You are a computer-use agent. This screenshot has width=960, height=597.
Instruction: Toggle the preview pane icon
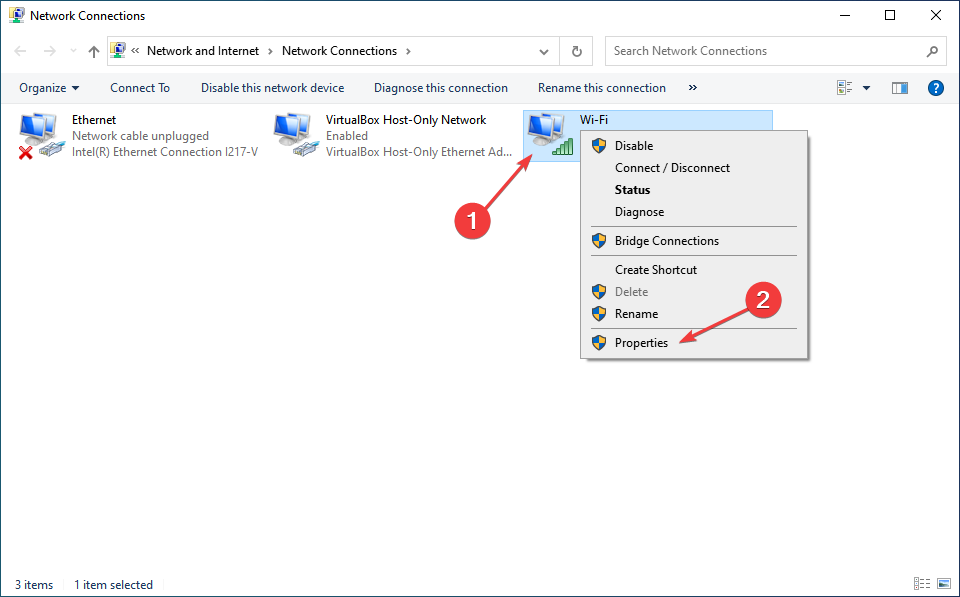click(899, 88)
